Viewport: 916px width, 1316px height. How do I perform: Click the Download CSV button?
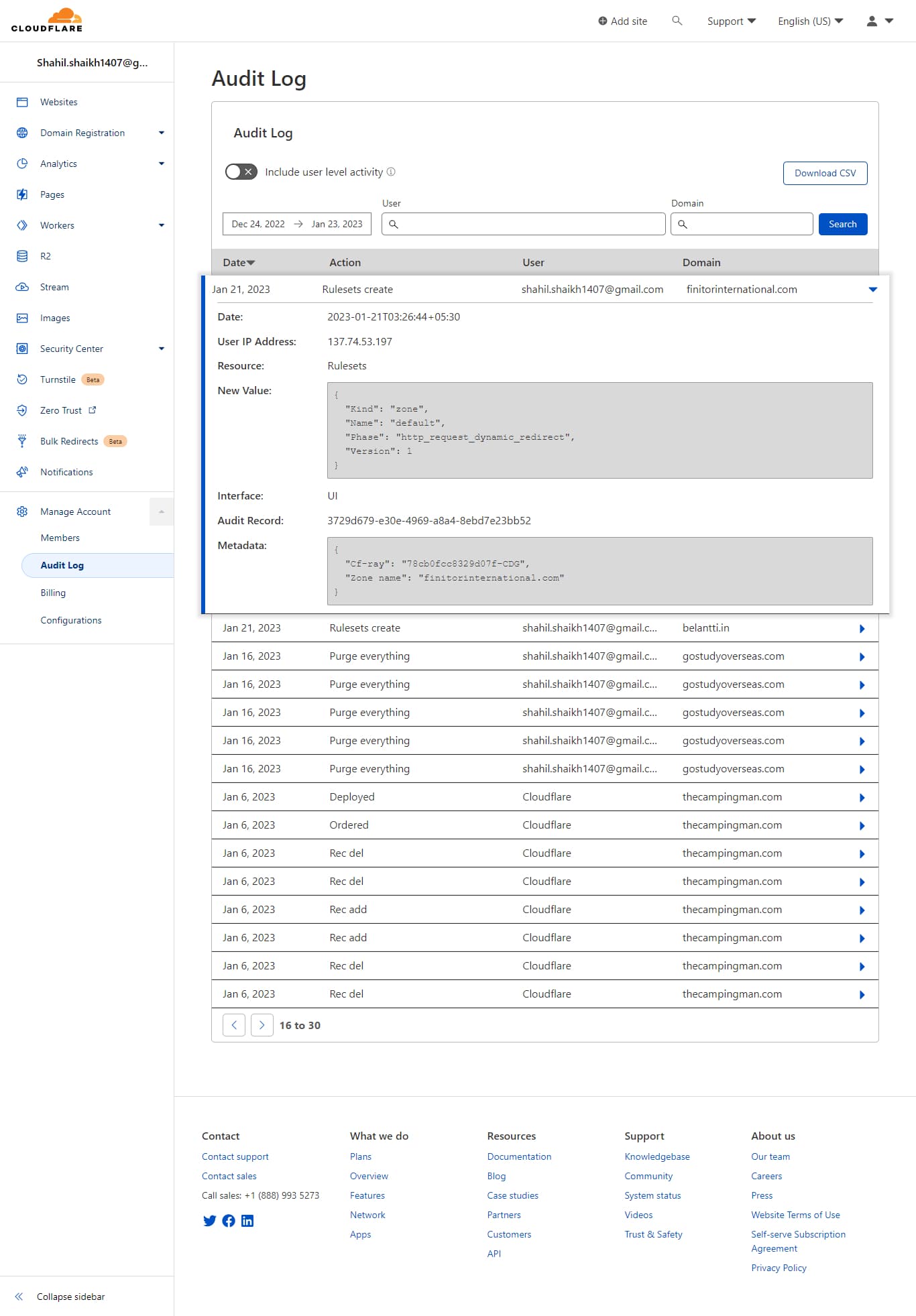[x=825, y=173]
